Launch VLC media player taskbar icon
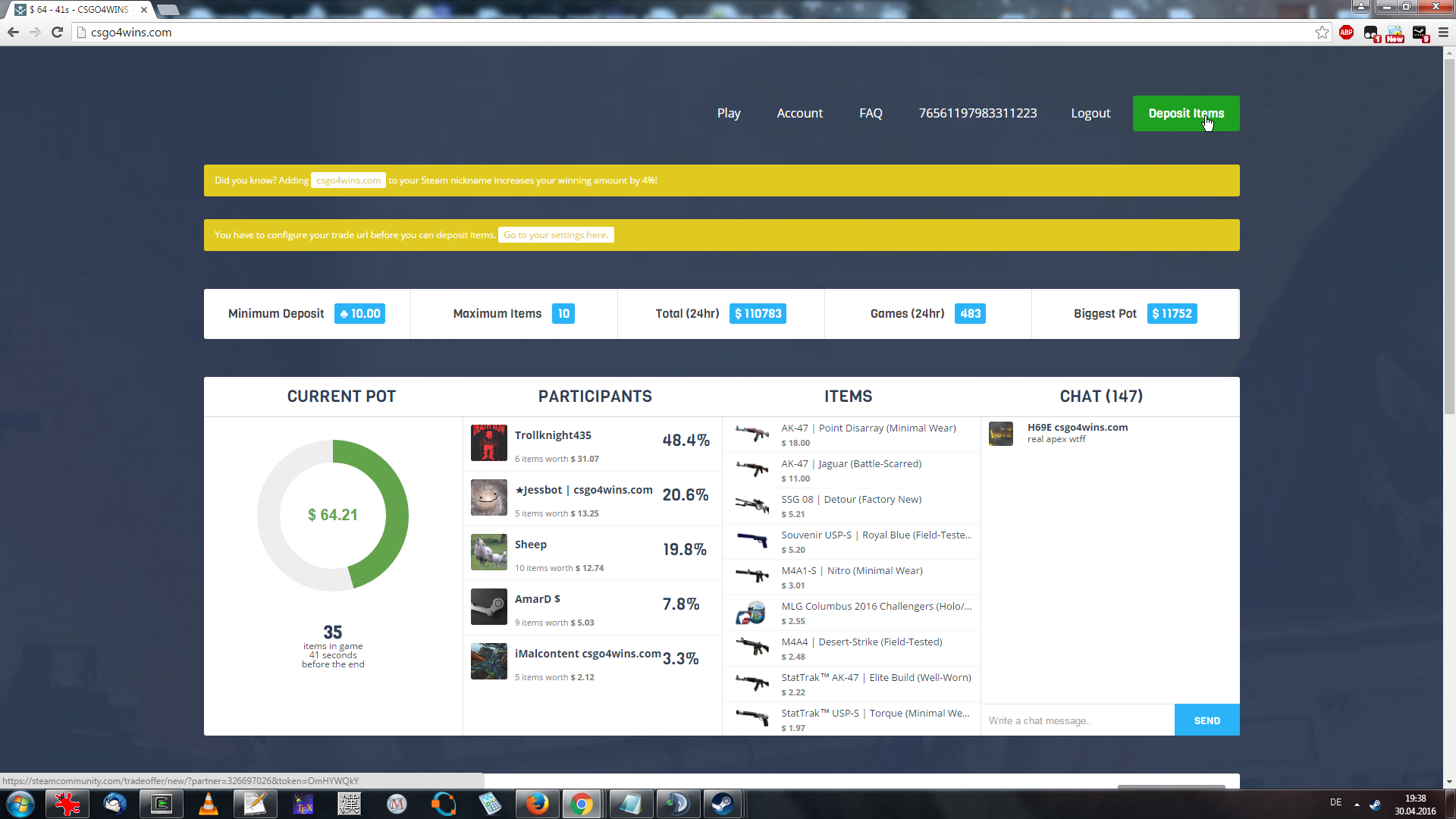The width and height of the screenshot is (1456, 819). click(208, 804)
